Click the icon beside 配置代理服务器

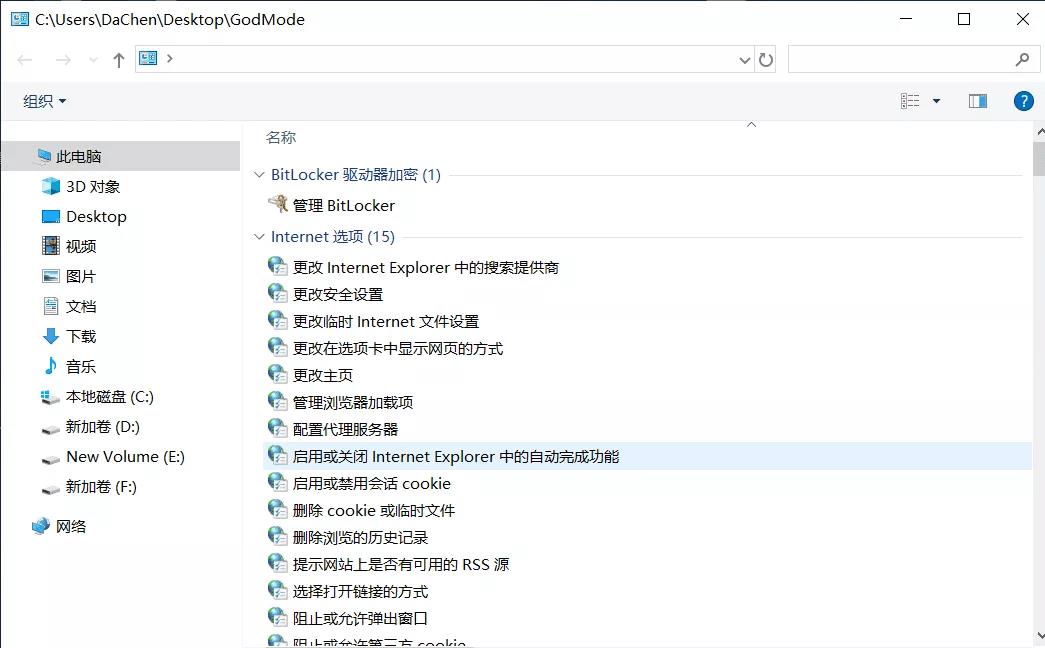(x=277, y=428)
